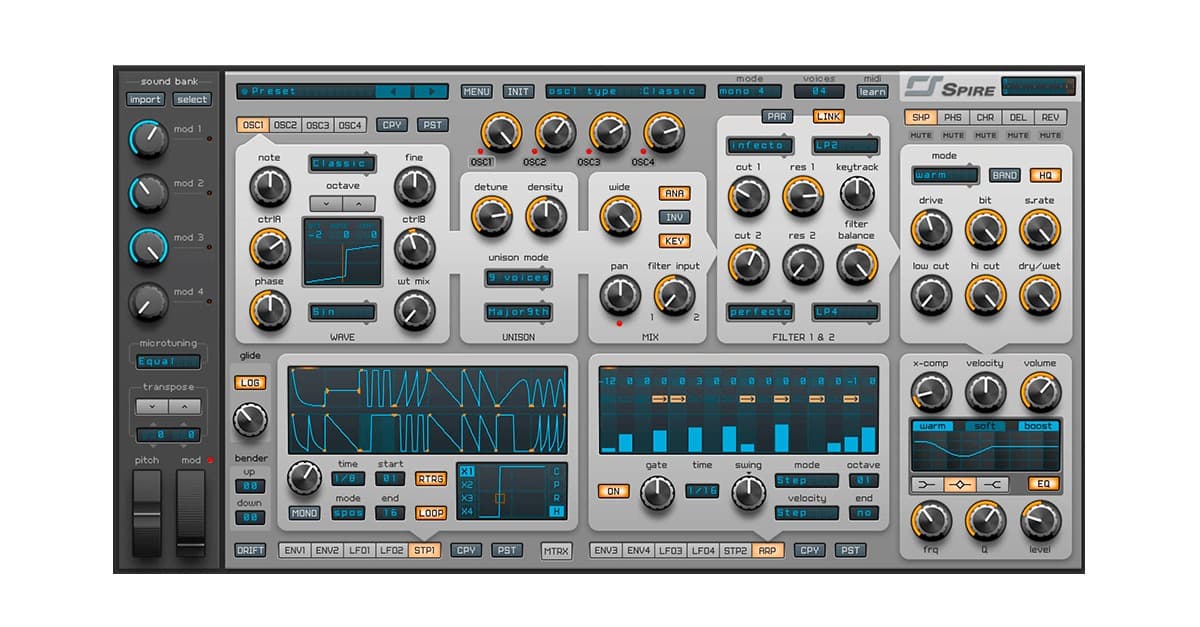Open the Equal microtuning dropdown

[168, 362]
